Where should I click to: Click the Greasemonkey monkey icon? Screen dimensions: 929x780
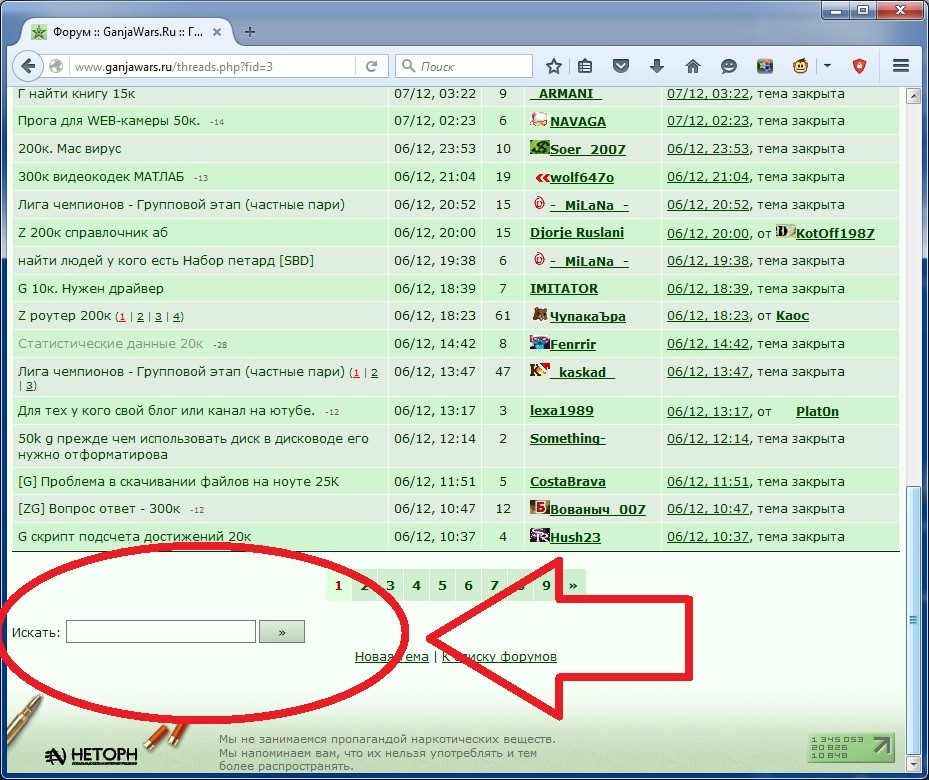click(800, 66)
